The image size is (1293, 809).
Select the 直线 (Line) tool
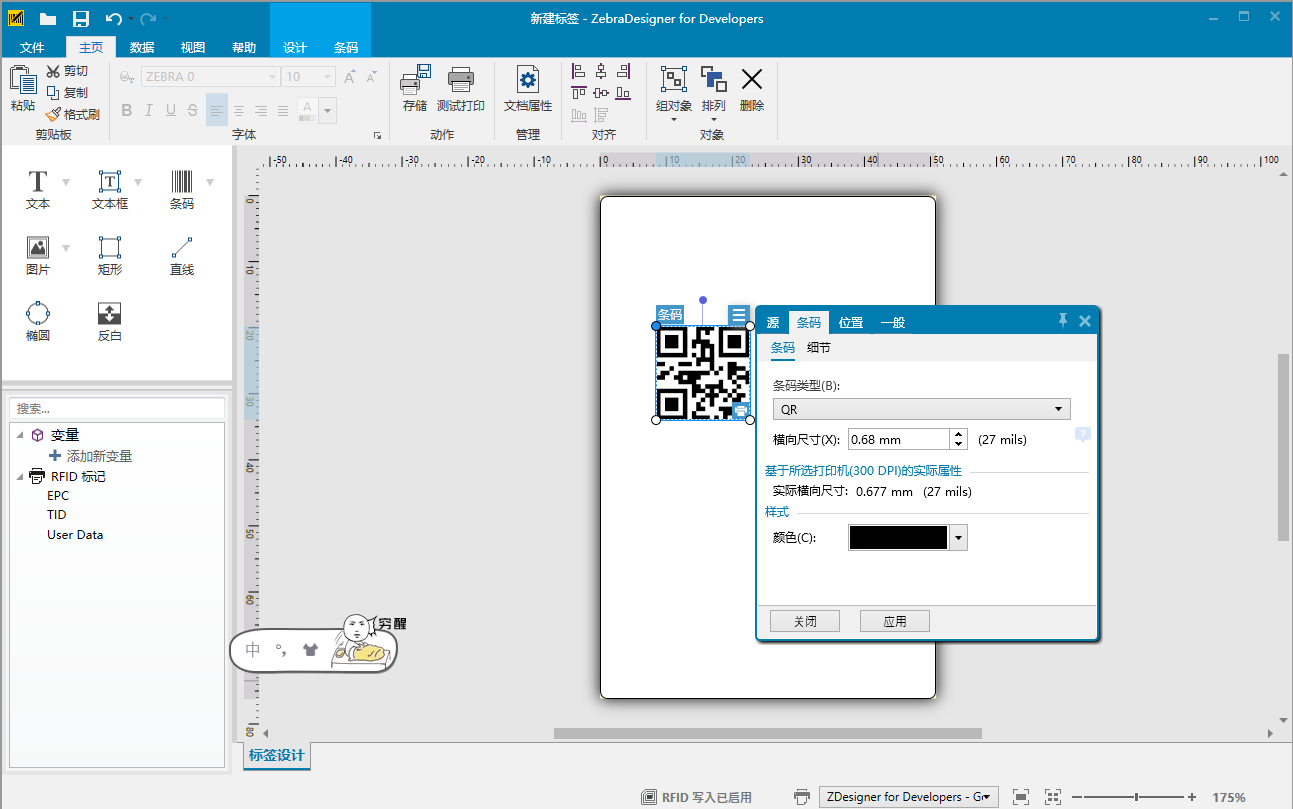tap(182, 256)
